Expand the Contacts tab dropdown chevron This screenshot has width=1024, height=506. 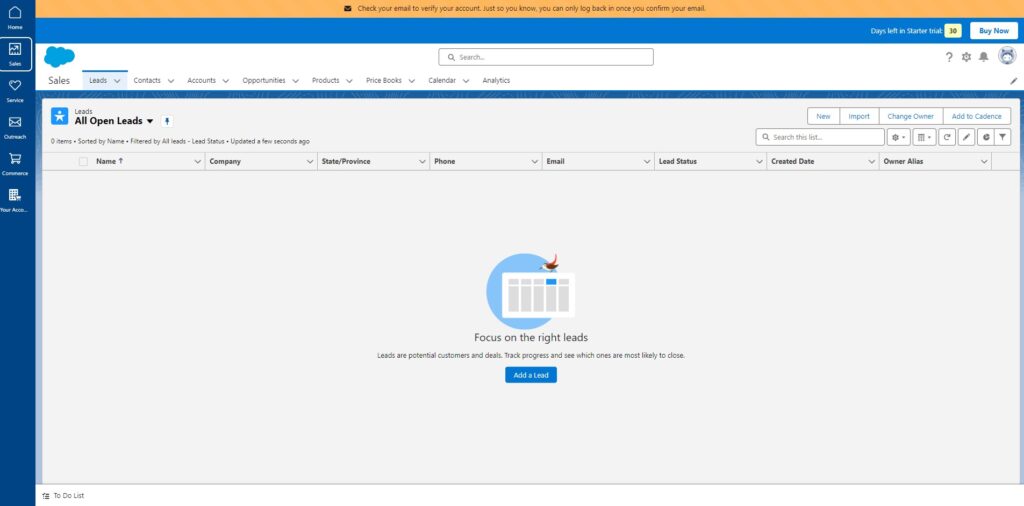tap(170, 81)
